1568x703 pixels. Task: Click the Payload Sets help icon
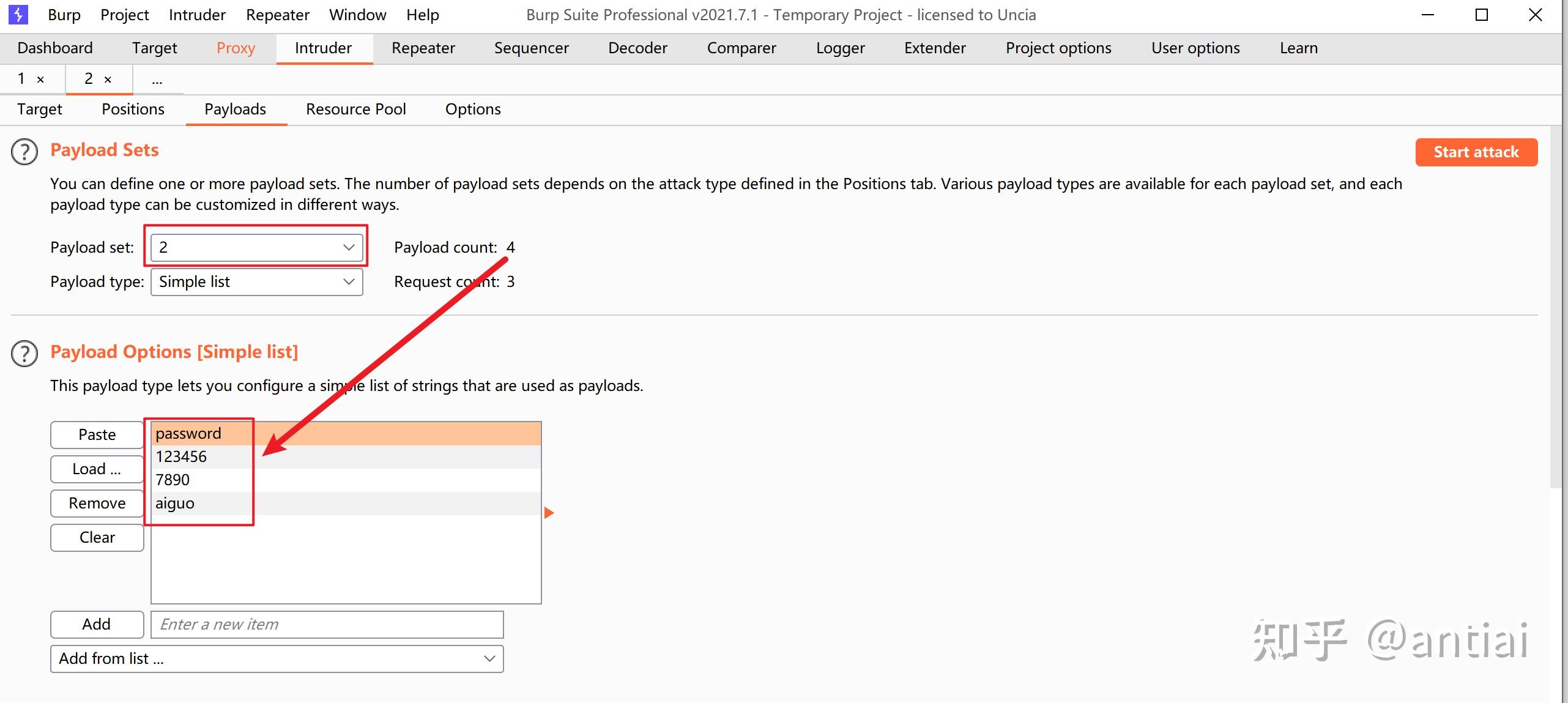coord(24,152)
